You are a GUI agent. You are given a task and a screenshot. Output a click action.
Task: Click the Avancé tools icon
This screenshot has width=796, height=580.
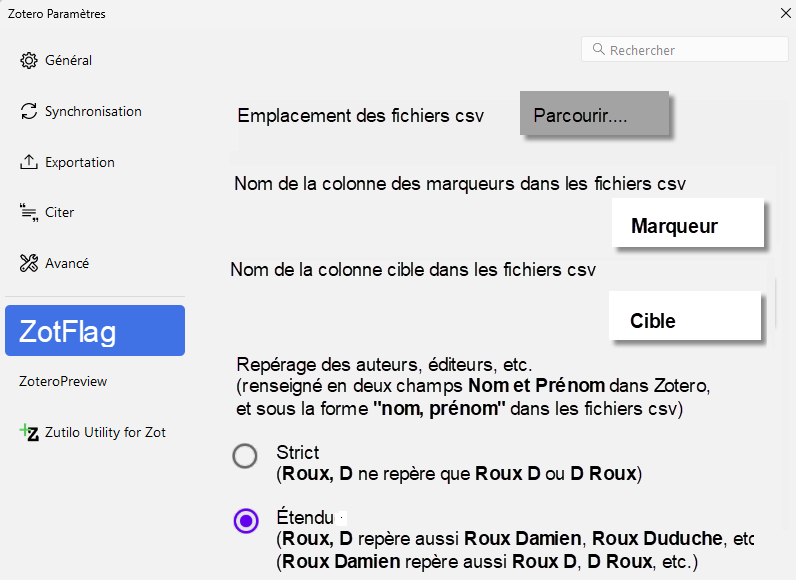(28, 263)
